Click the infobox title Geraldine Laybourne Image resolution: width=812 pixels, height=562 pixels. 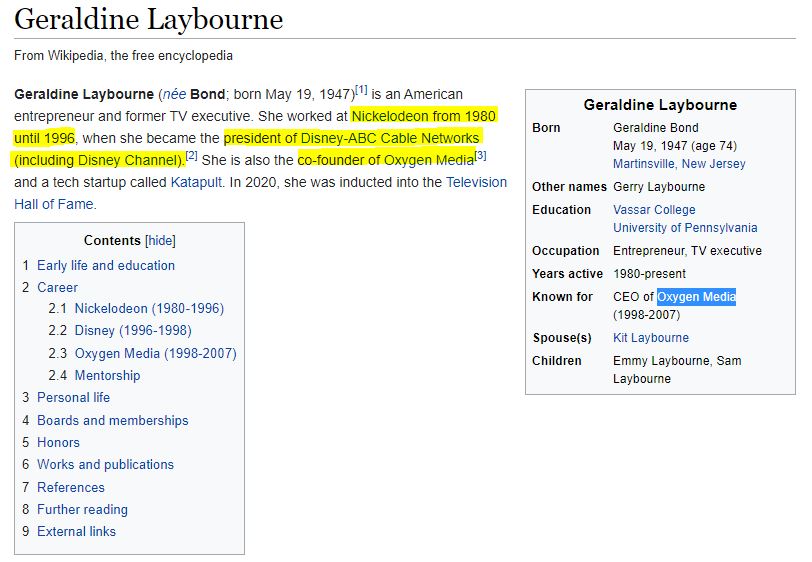[x=660, y=105]
